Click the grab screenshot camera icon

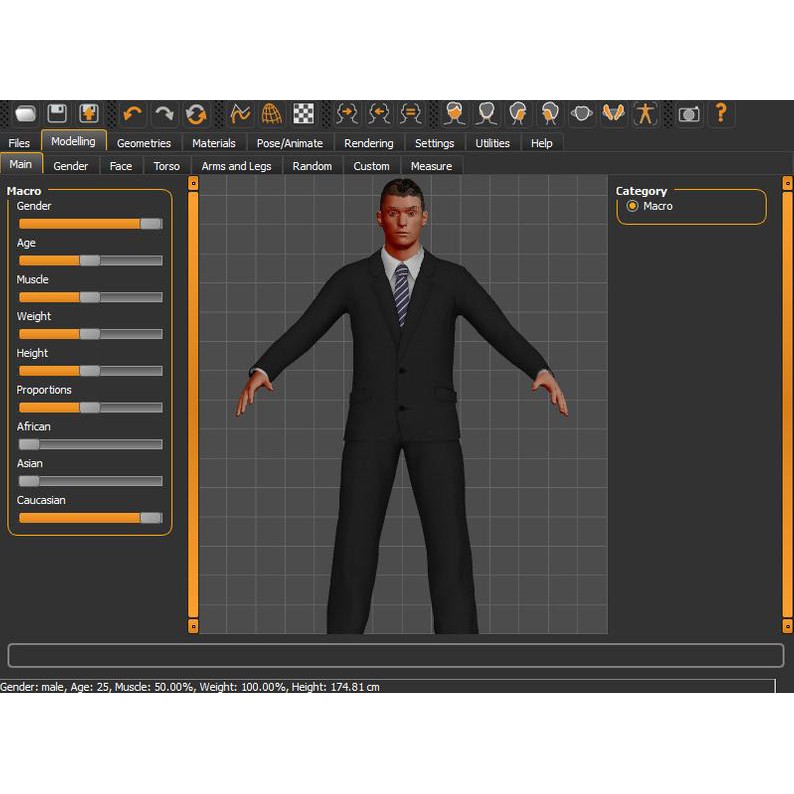(x=688, y=114)
